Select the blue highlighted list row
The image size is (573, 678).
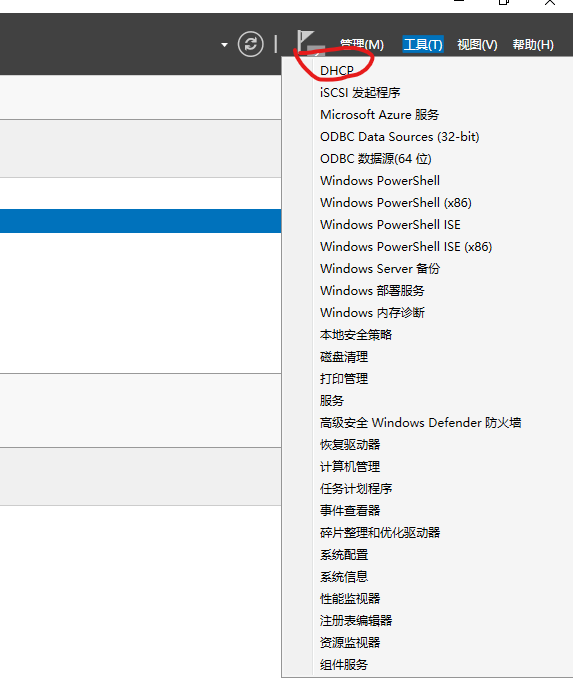coord(141,221)
